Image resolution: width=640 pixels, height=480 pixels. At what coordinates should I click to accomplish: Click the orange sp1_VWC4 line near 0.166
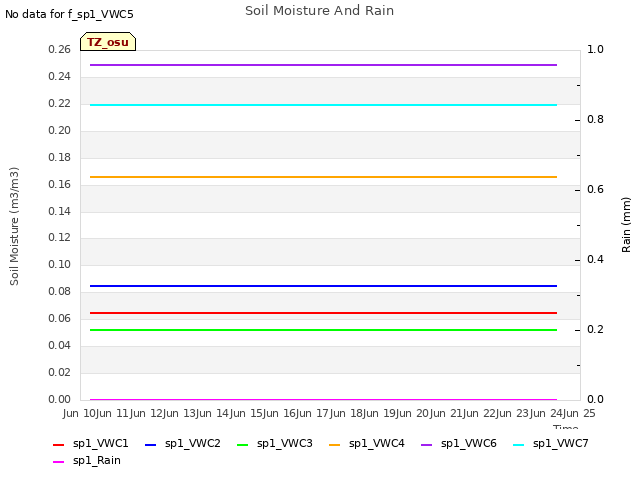pyautogui.click(x=323, y=177)
